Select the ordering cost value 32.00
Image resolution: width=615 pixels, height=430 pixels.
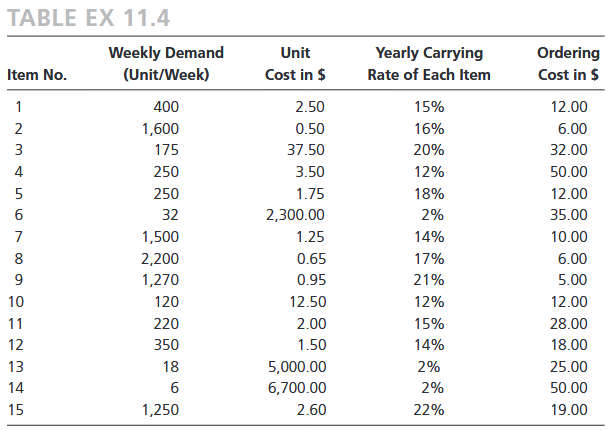pyautogui.click(x=569, y=149)
